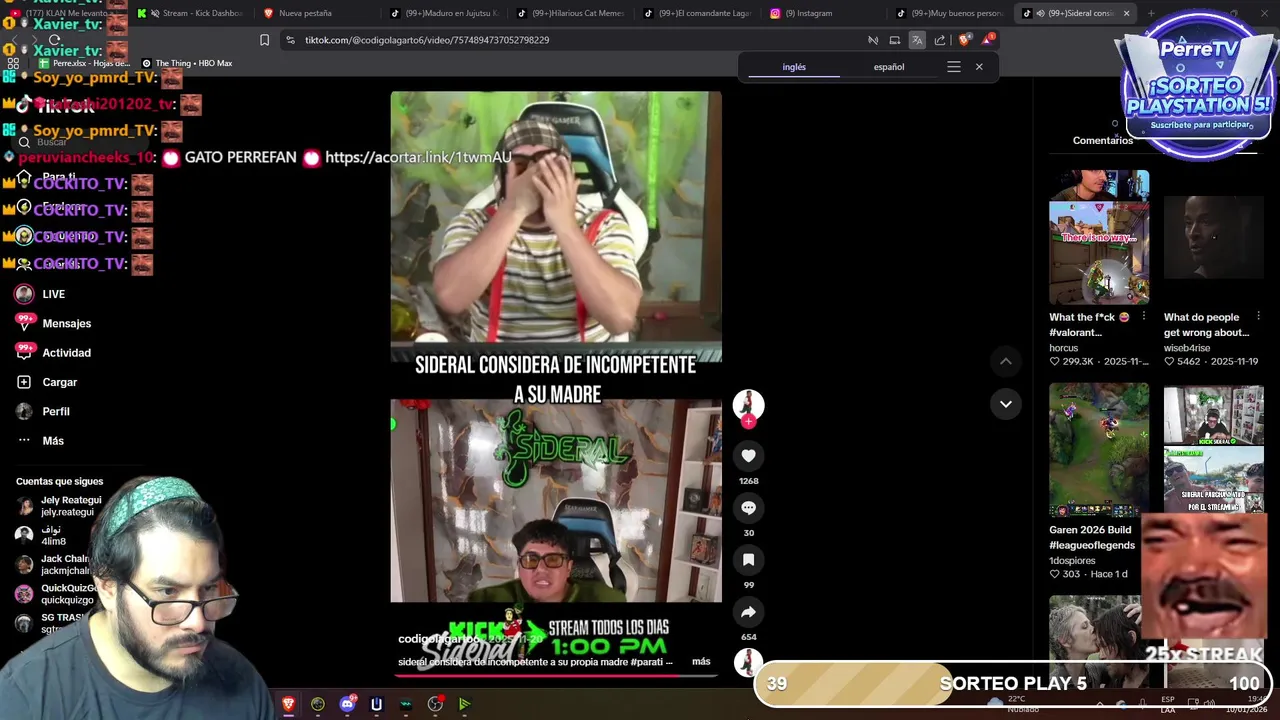
Task: Close the translate popup
Action: (x=979, y=67)
